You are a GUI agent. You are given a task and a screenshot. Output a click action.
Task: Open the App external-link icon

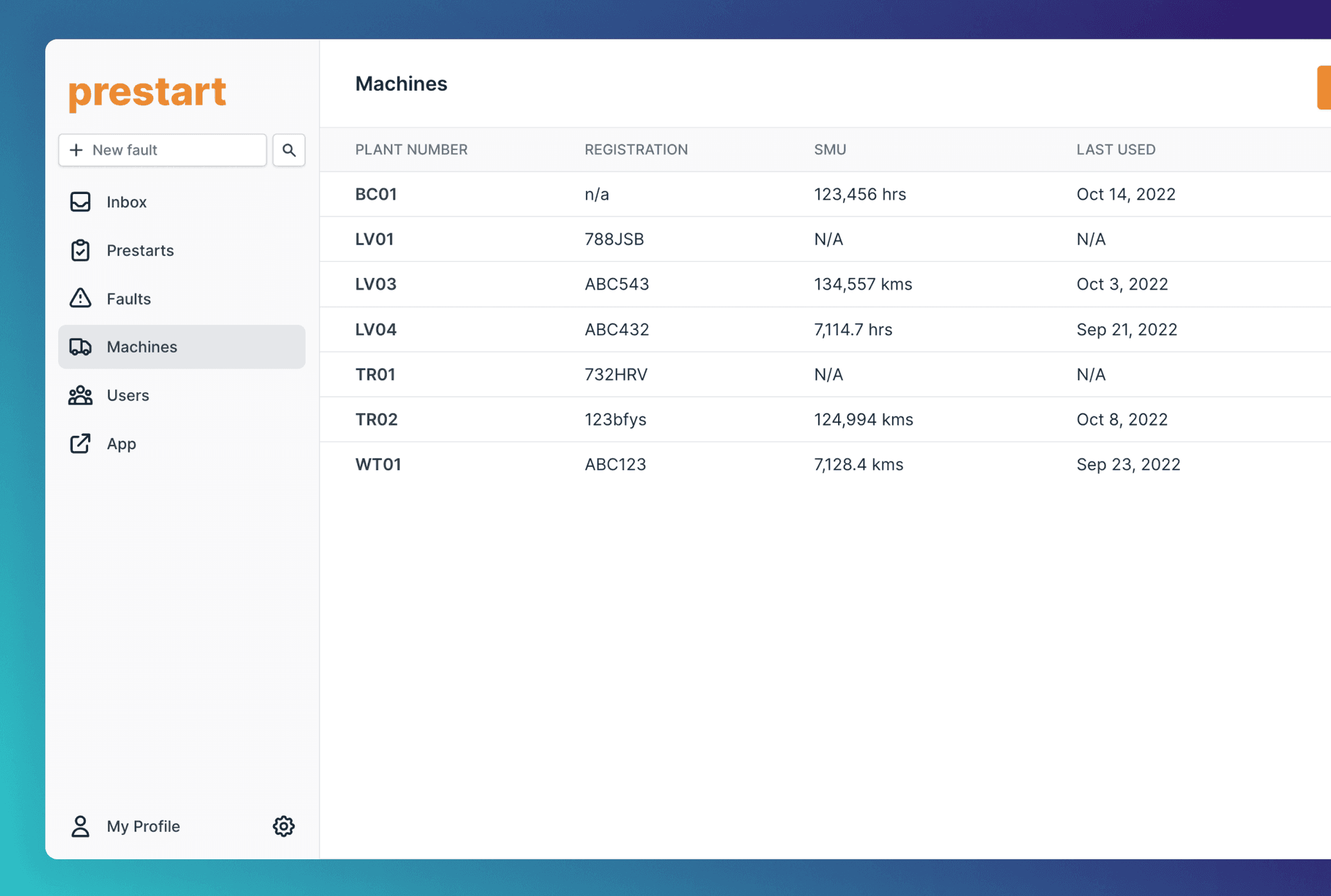click(80, 443)
